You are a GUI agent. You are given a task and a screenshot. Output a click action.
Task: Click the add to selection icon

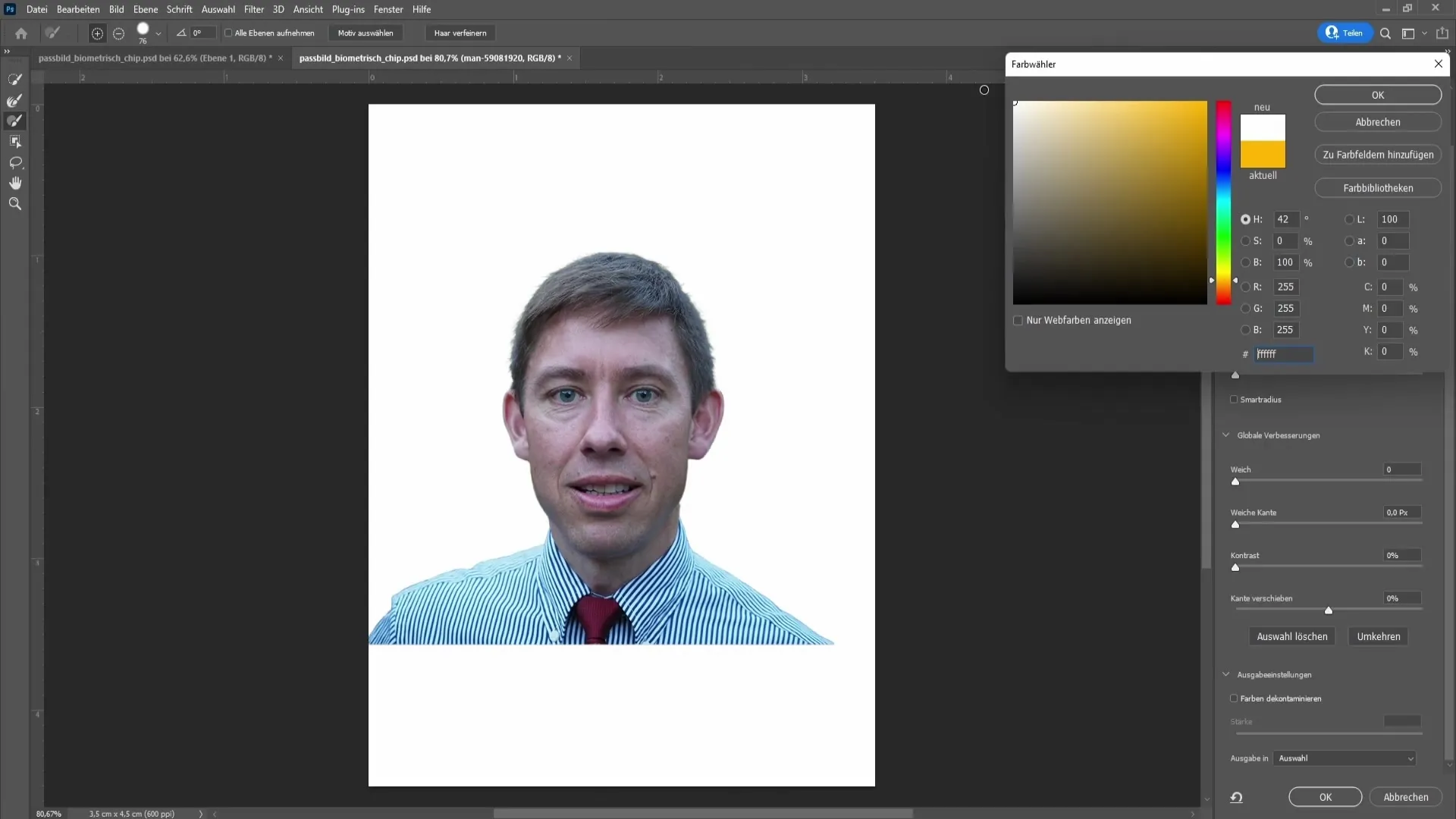tap(97, 33)
